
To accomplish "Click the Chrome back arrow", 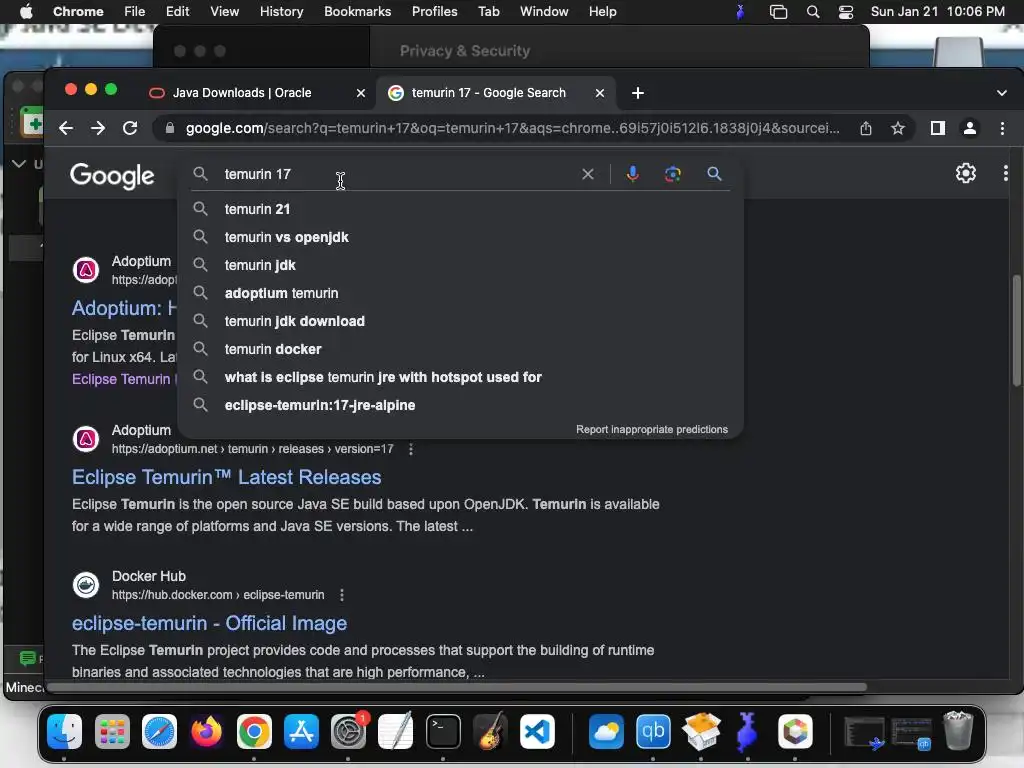I will 66,128.
